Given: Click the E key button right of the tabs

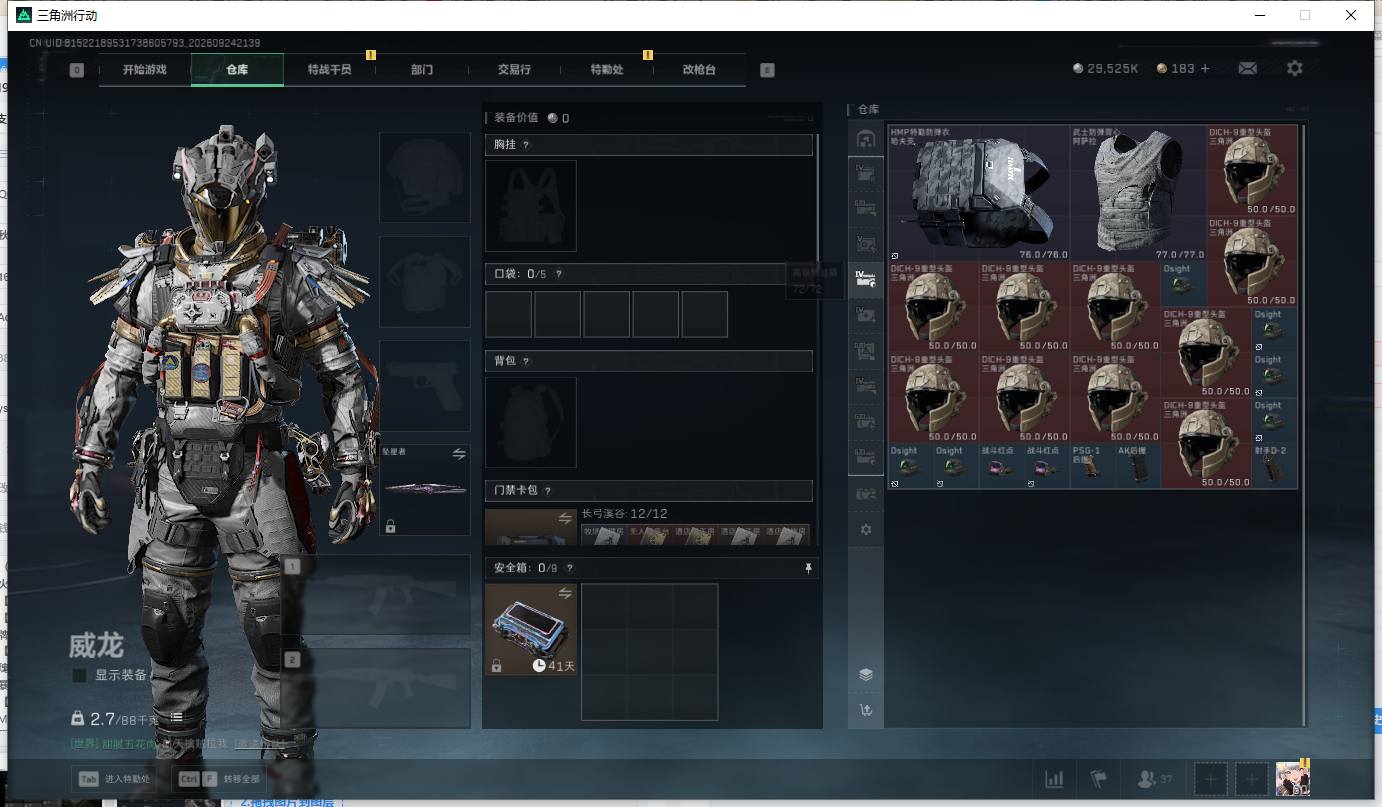Looking at the screenshot, I should (x=767, y=70).
